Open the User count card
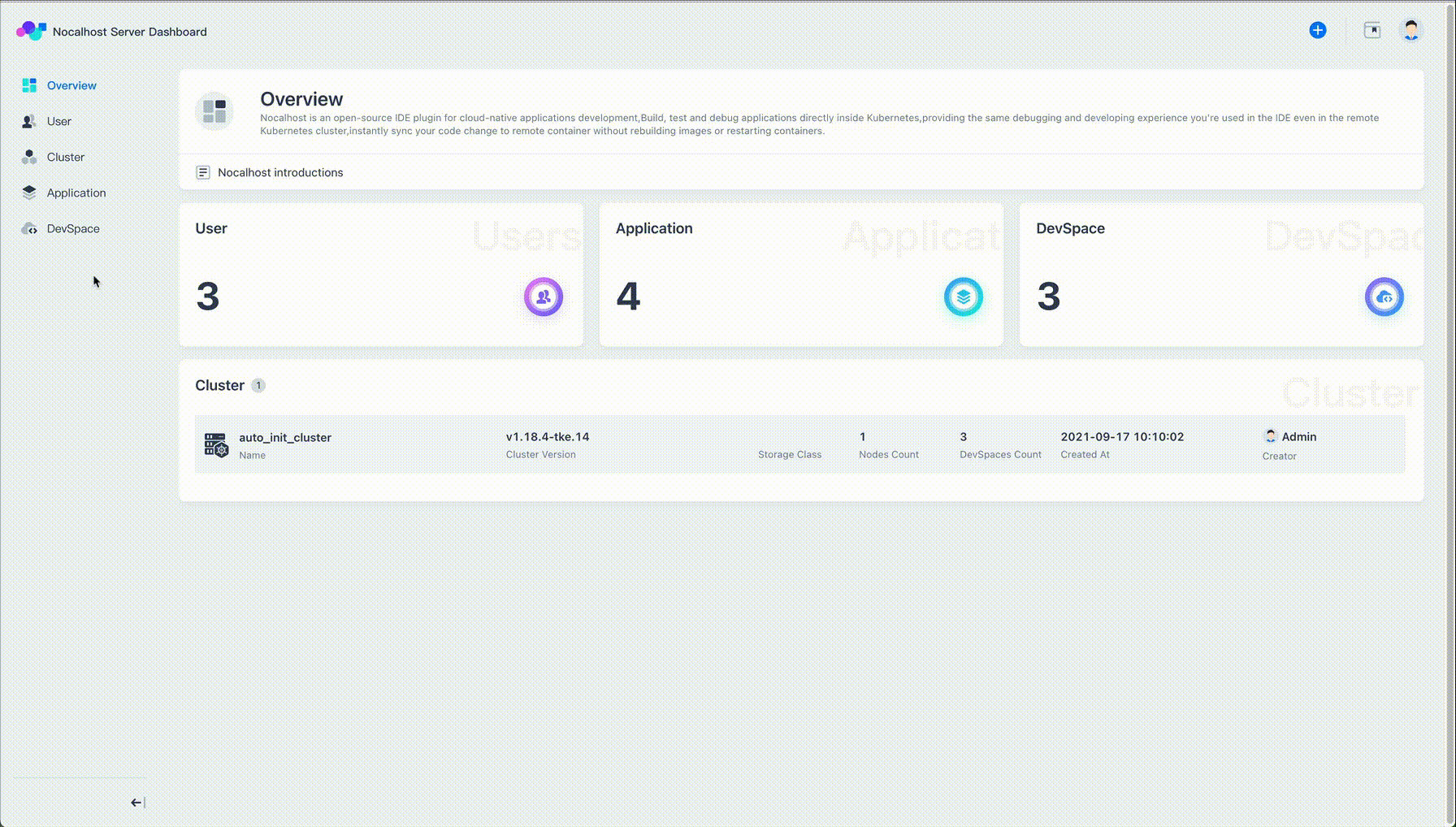This screenshot has height=827, width=1456. coord(381,275)
